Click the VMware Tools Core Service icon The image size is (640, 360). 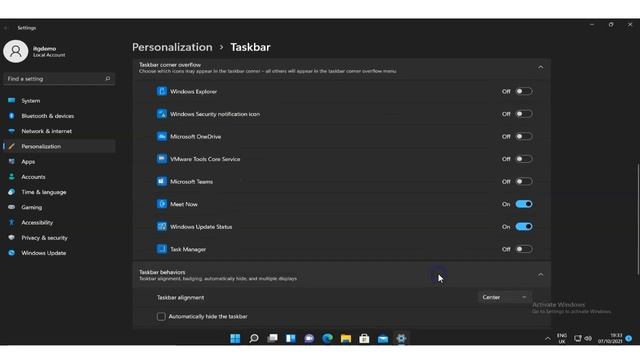click(162, 159)
